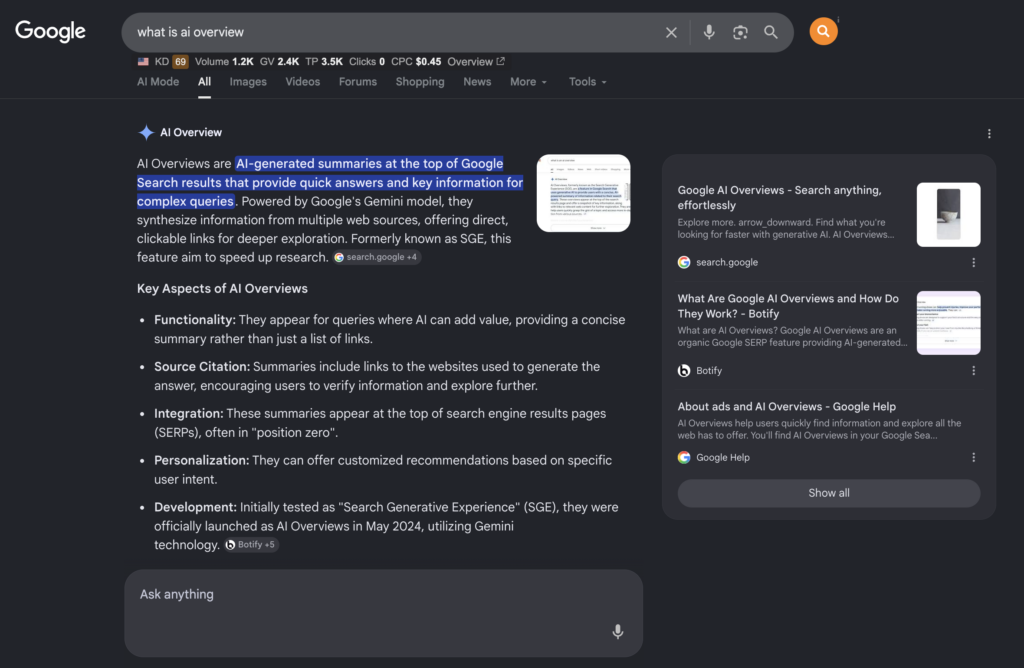Open more options for search.google source
1024x668 pixels.
click(973, 262)
